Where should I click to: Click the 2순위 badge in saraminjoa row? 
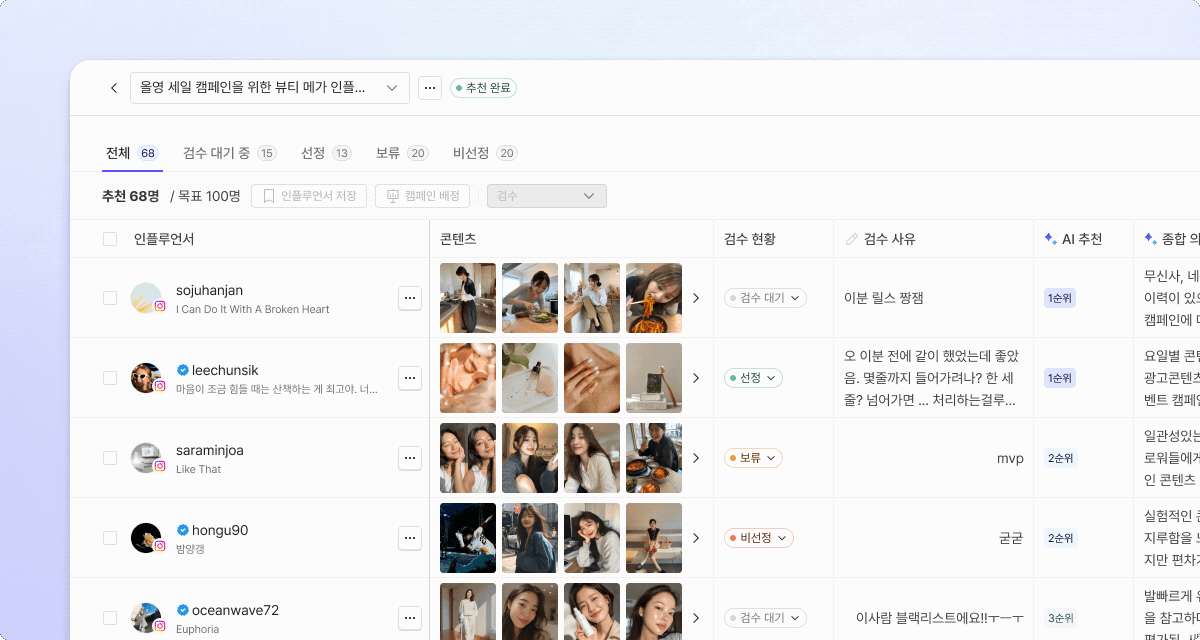1060,458
